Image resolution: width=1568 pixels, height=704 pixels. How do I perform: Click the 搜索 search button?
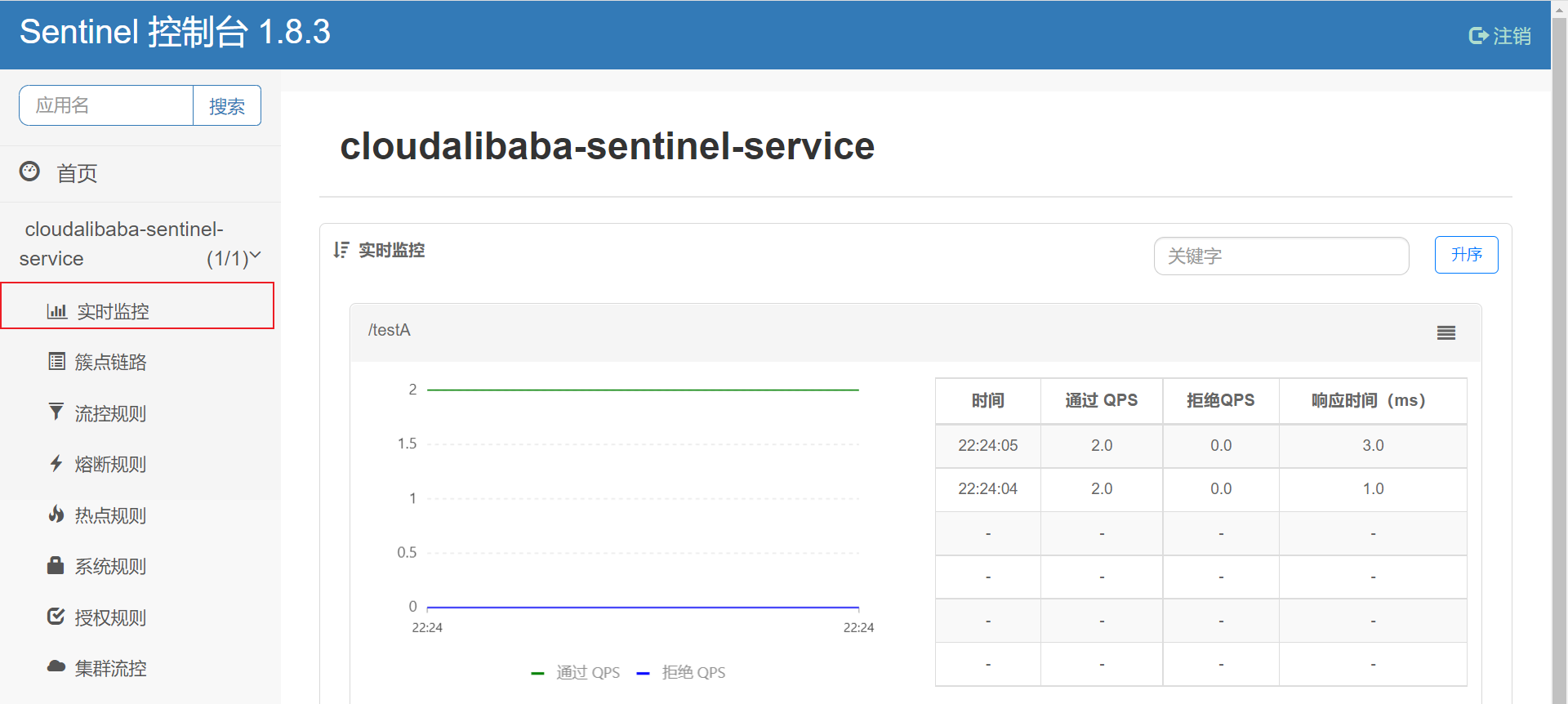coord(227,105)
